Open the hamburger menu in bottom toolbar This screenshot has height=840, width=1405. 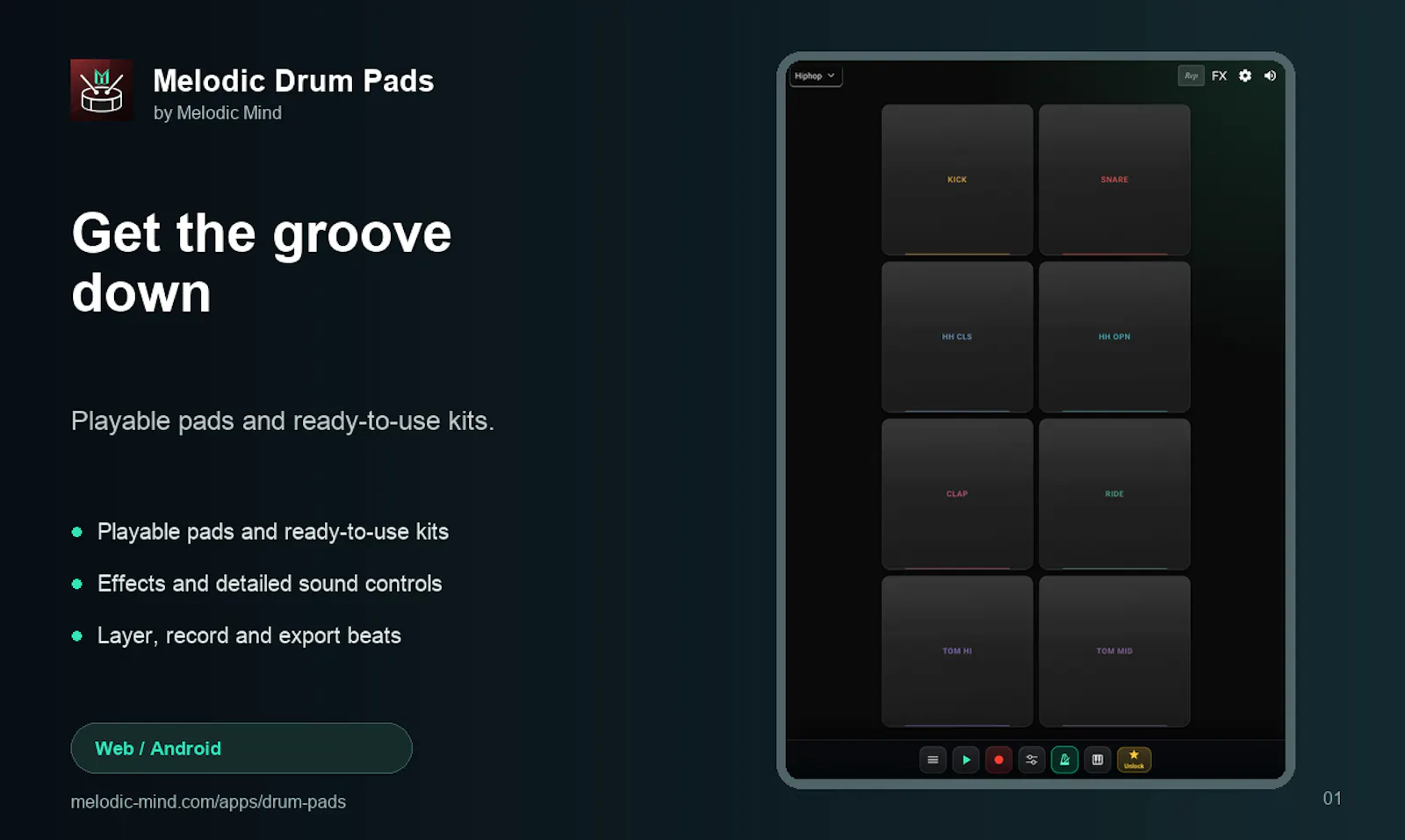coord(933,760)
